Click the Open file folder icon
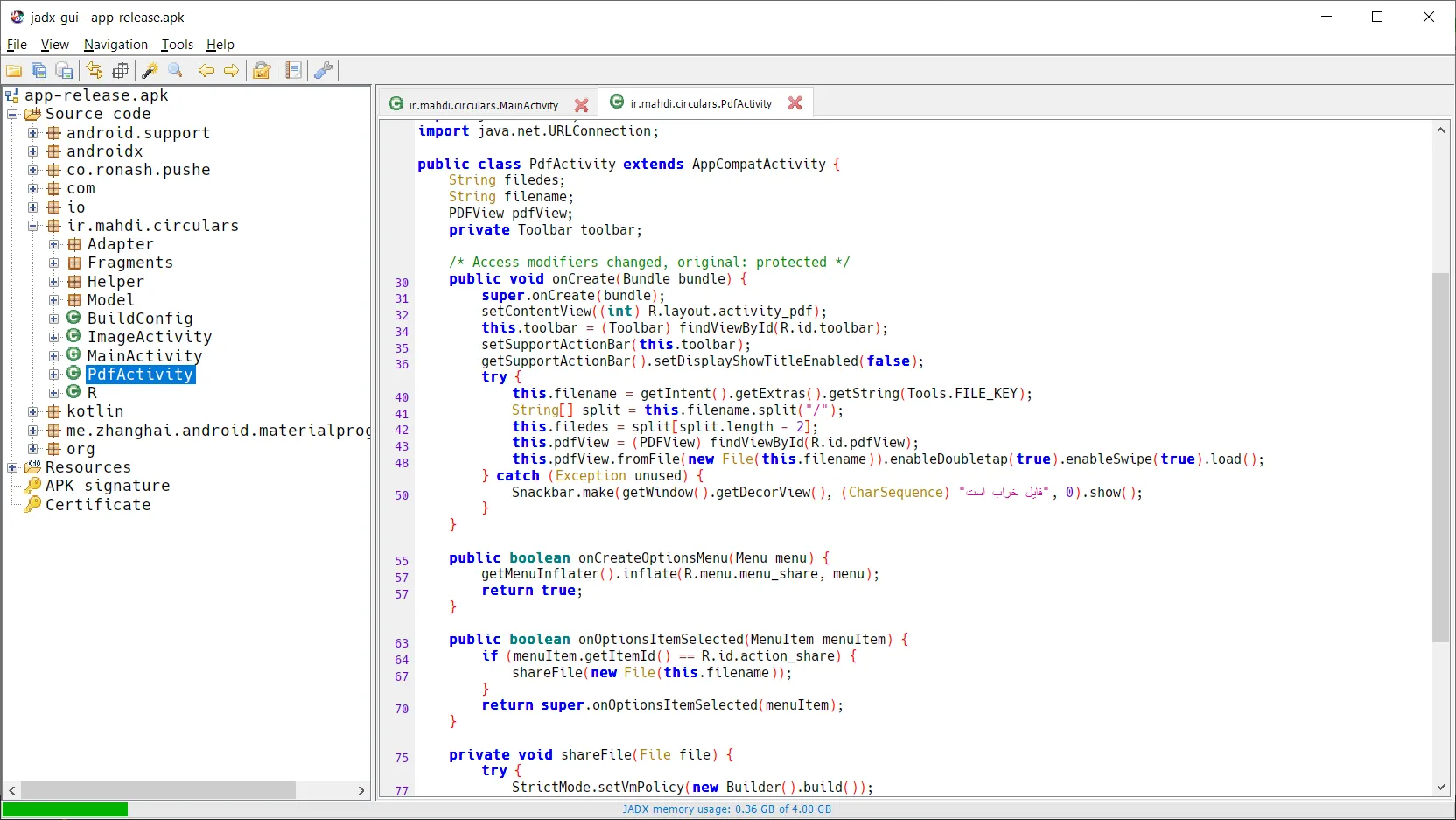This screenshot has height=820, width=1456. (x=14, y=71)
